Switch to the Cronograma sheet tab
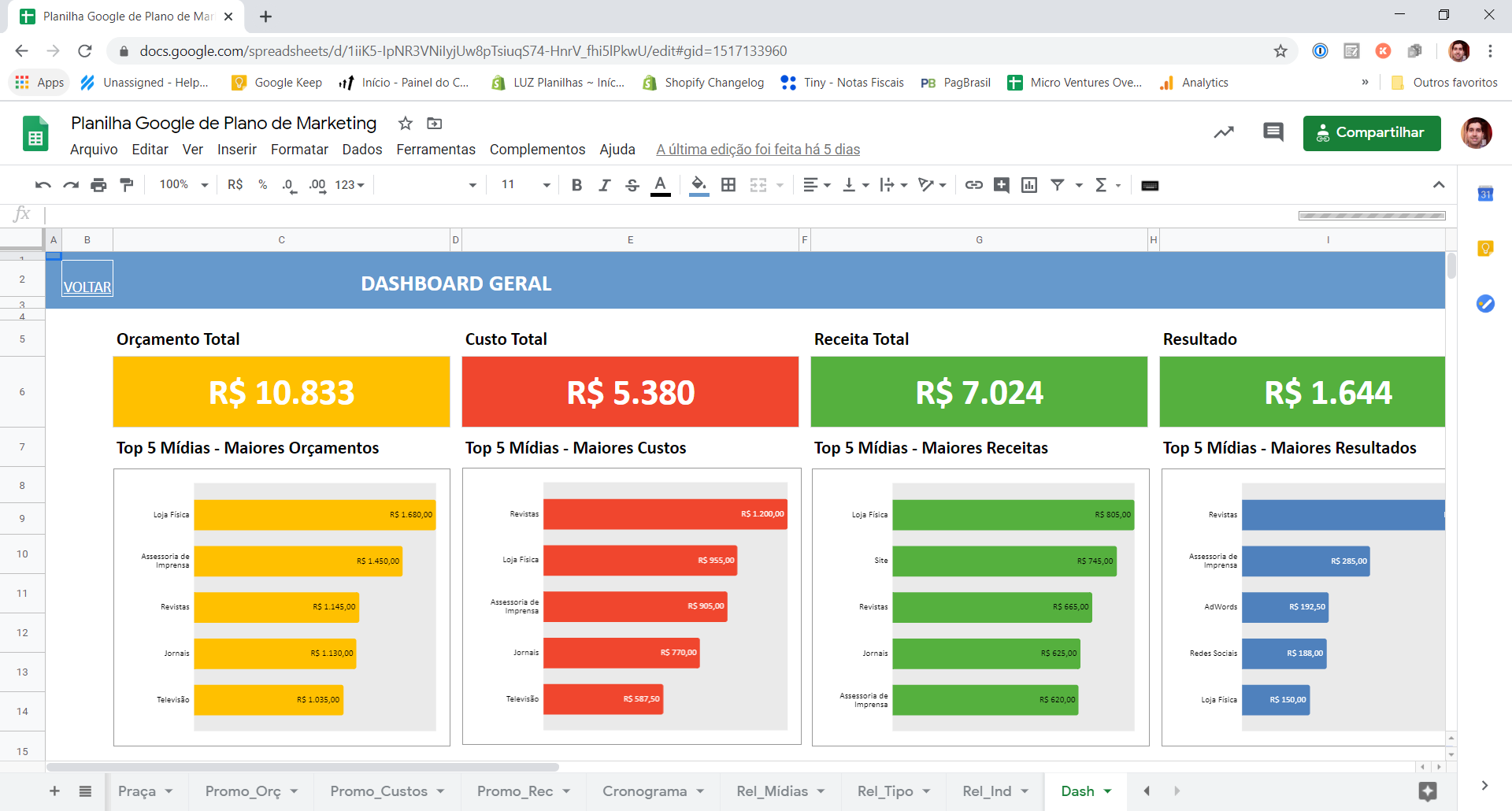 pos(644,791)
